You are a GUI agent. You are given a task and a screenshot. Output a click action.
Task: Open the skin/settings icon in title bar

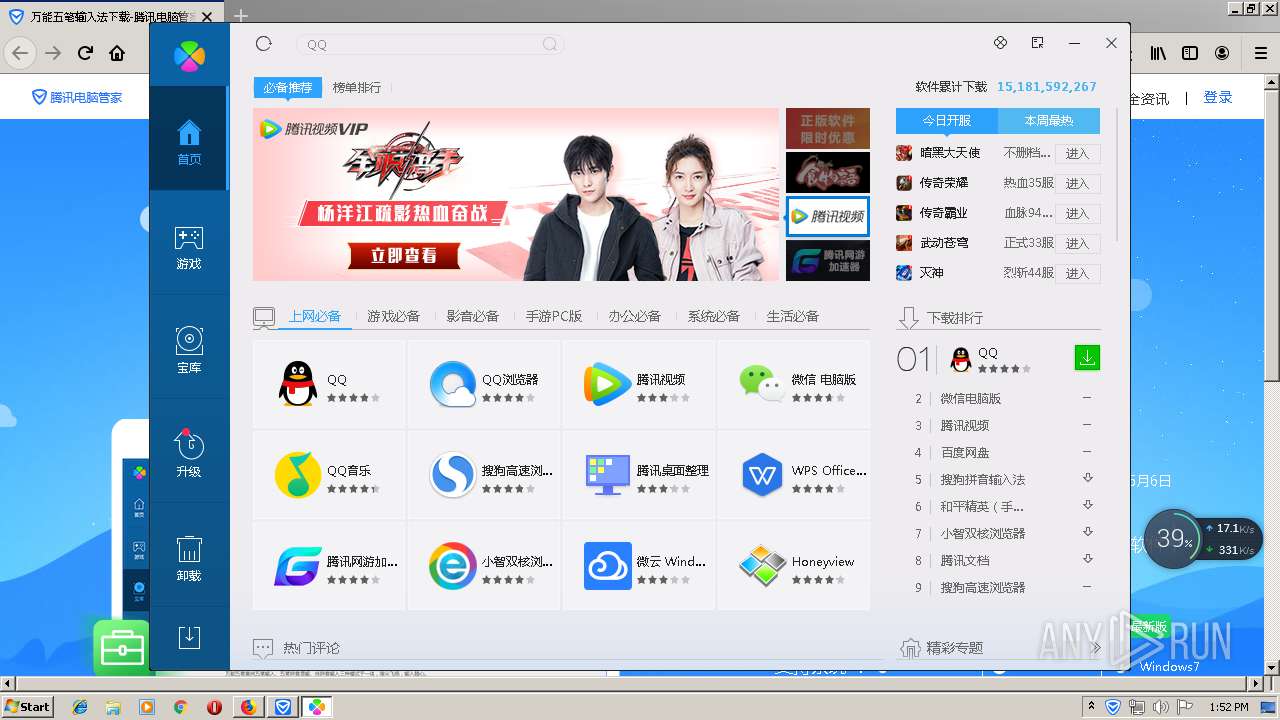click(1000, 43)
